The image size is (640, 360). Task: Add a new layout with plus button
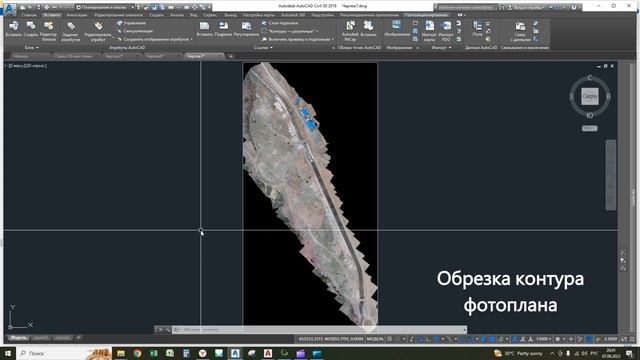(78, 338)
